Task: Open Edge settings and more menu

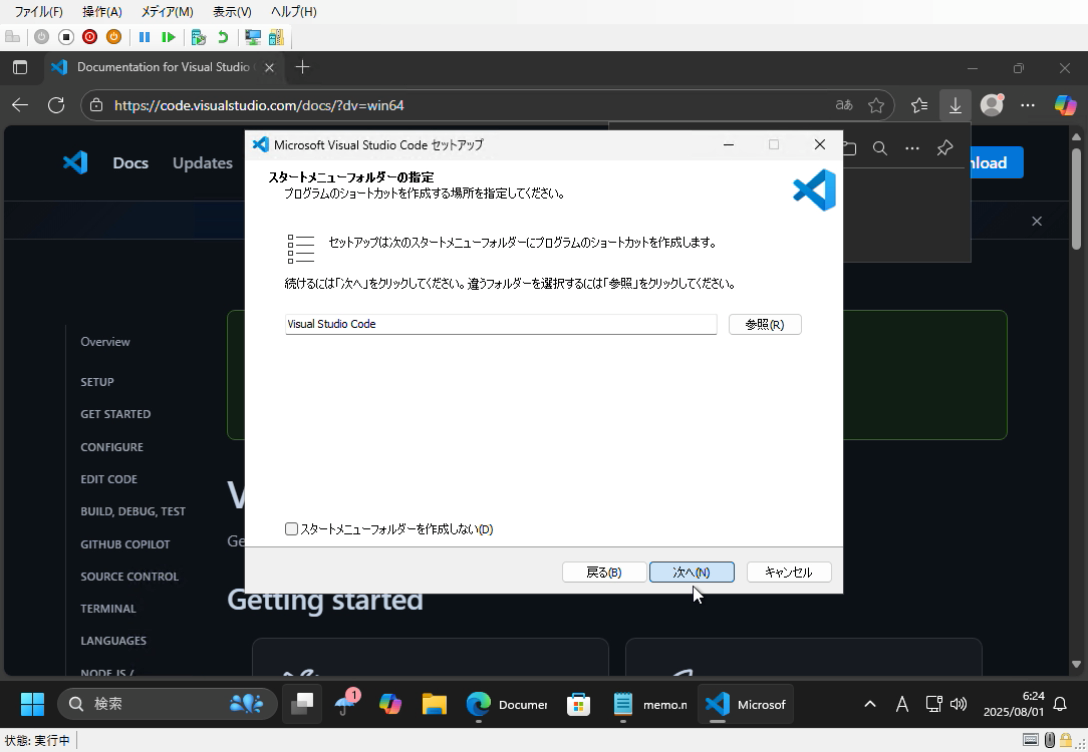Action: [1028, 105]
